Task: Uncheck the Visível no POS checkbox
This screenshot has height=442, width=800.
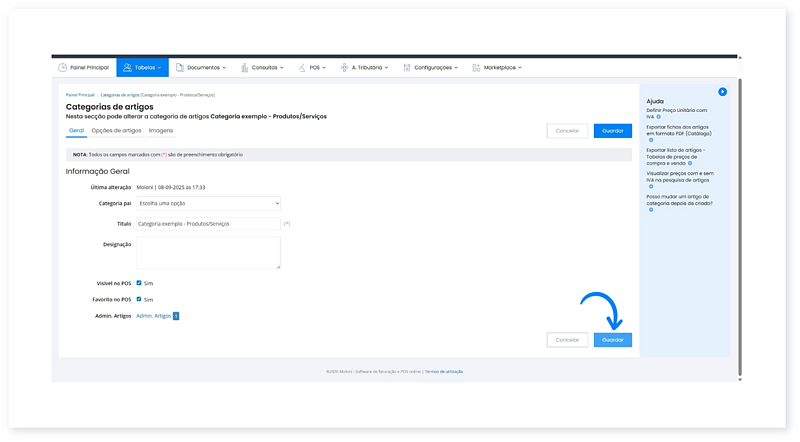Action: (x=139, y=283)
